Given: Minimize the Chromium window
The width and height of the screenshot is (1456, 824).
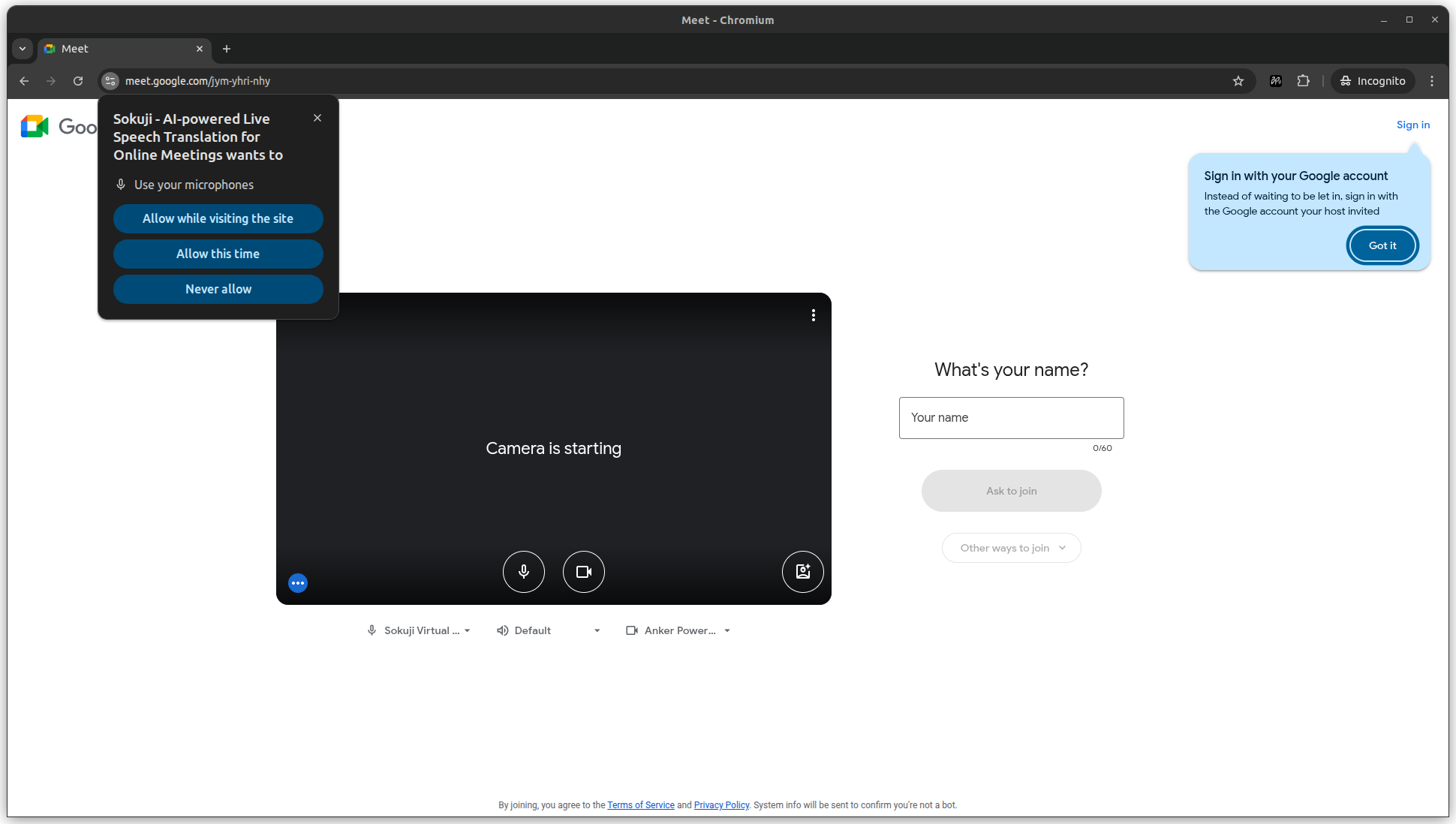Looking at the screenshot, I should [1384, 20].
